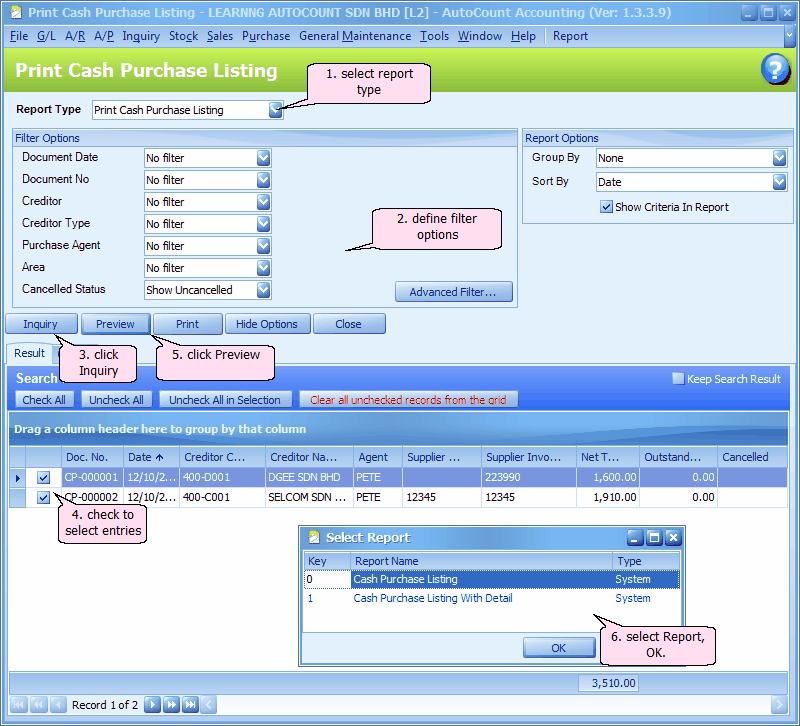800x726 pixels.
Task: Click the Advanced Filter button
Action: (x=453, y=292)
